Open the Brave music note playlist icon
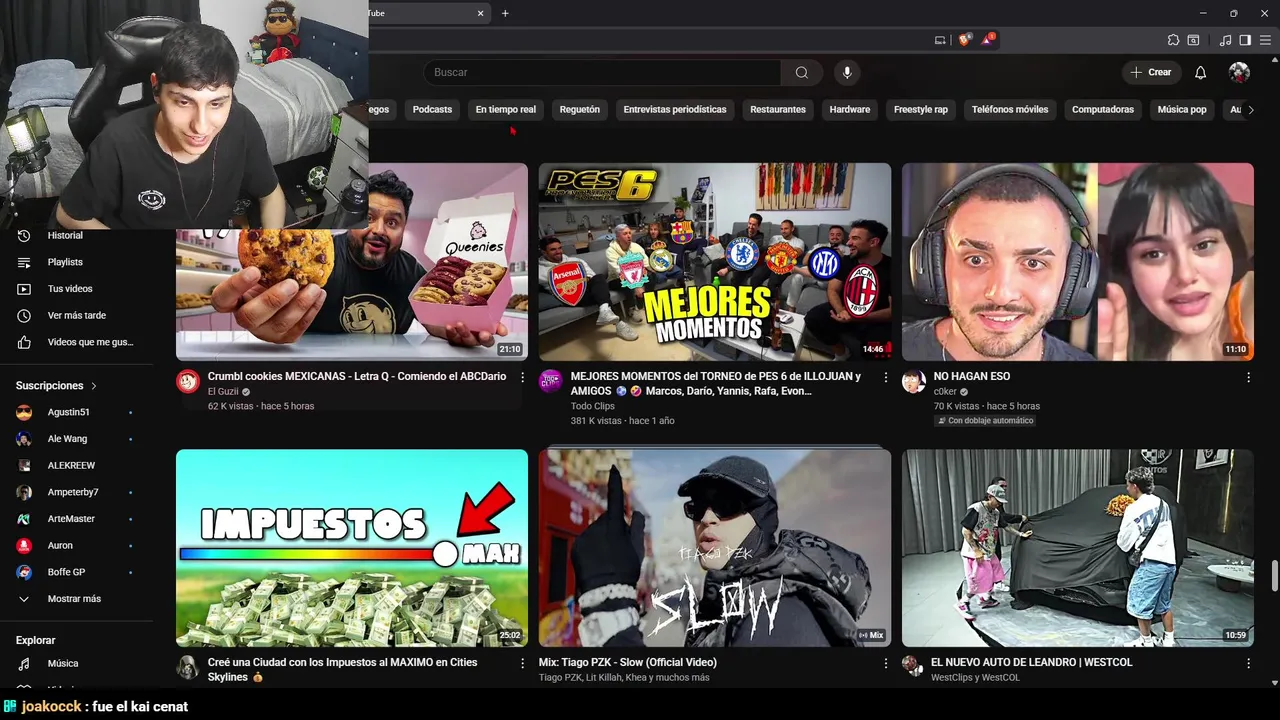 pyautogui.click(x=1225, y=40)
